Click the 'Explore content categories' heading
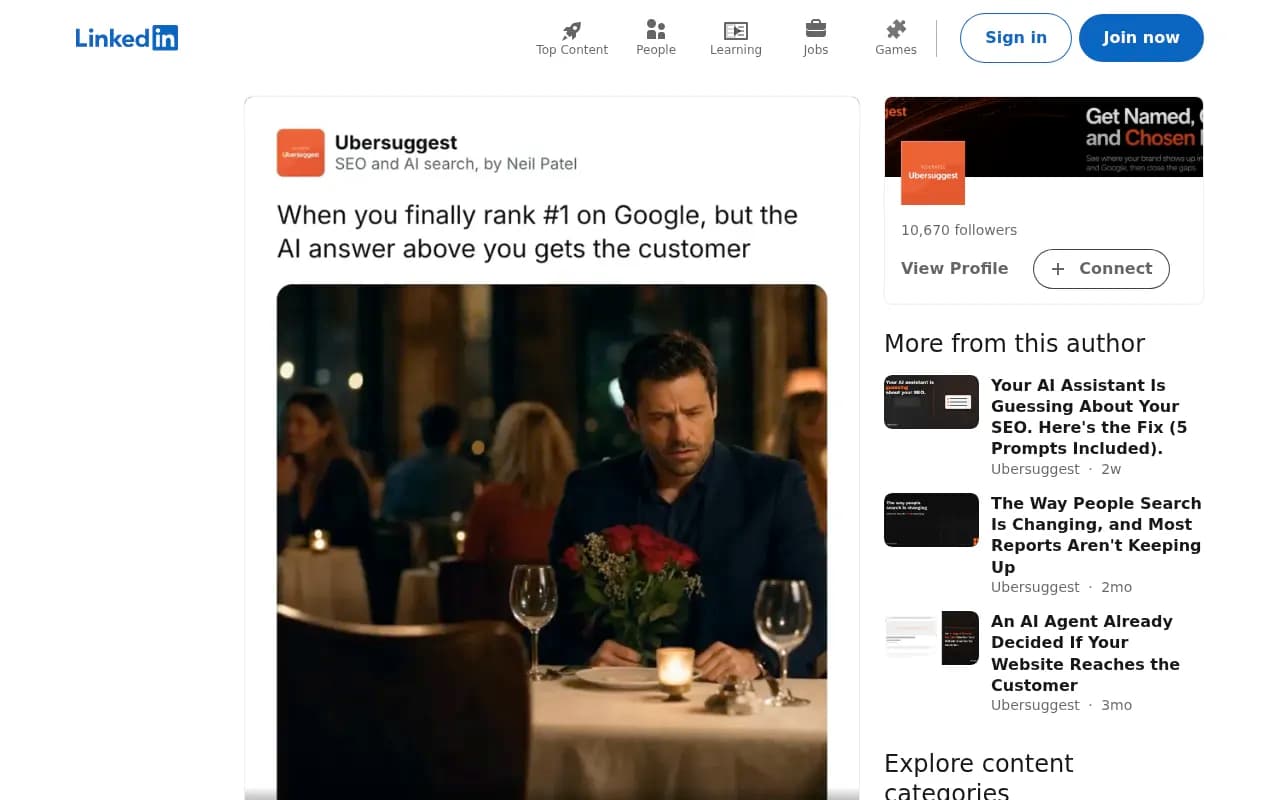The width and height of the screenshot is (1280, 800). [x=979, y=775]
